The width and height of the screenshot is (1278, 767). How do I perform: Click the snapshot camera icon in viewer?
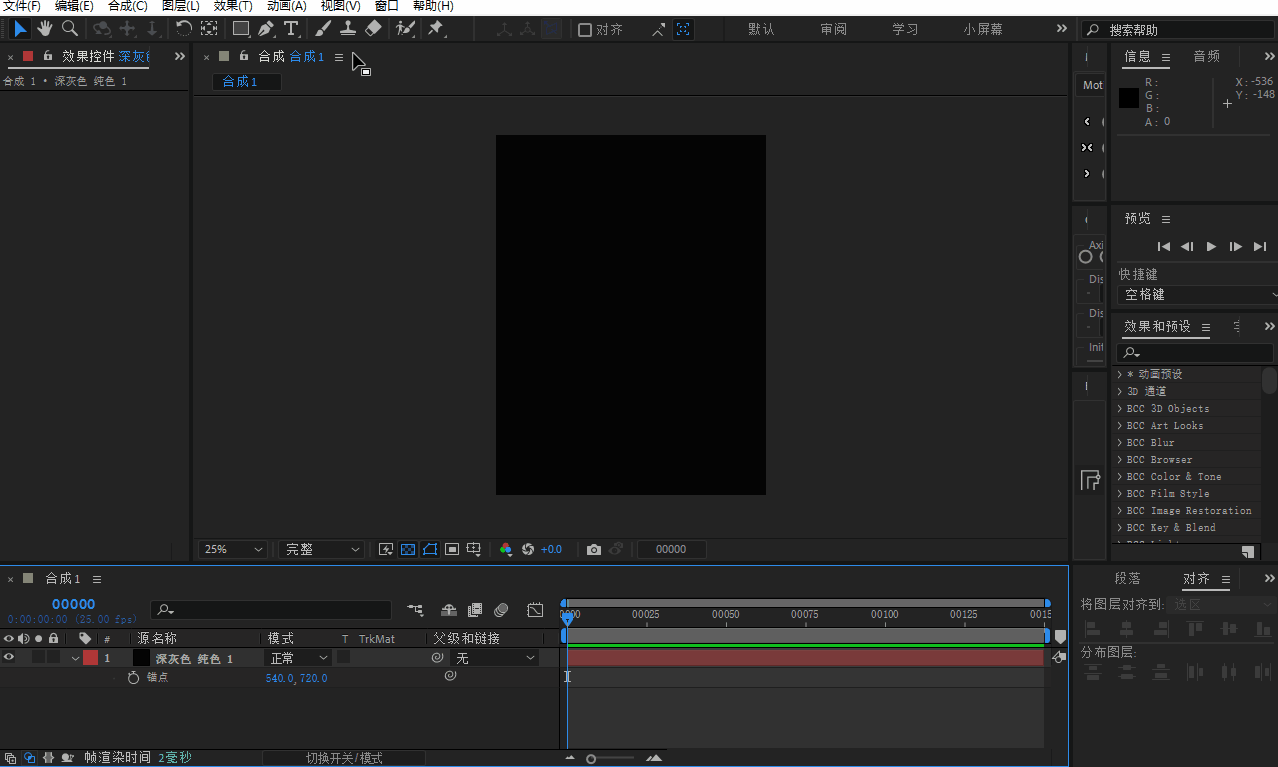(x=594, y=549)
